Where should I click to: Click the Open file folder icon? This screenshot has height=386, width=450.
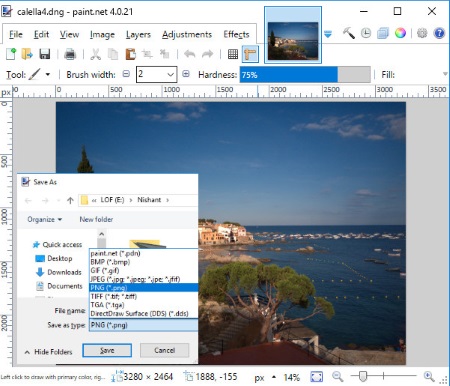pos(27,54)
